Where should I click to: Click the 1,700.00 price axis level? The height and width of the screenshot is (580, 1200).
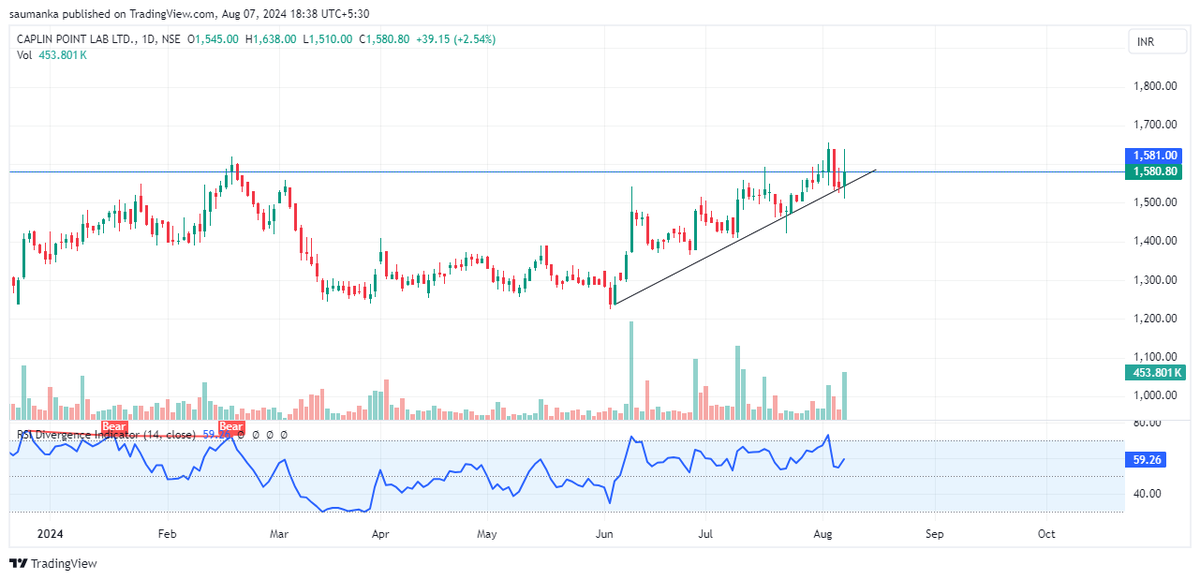(x=1154, y=125)
